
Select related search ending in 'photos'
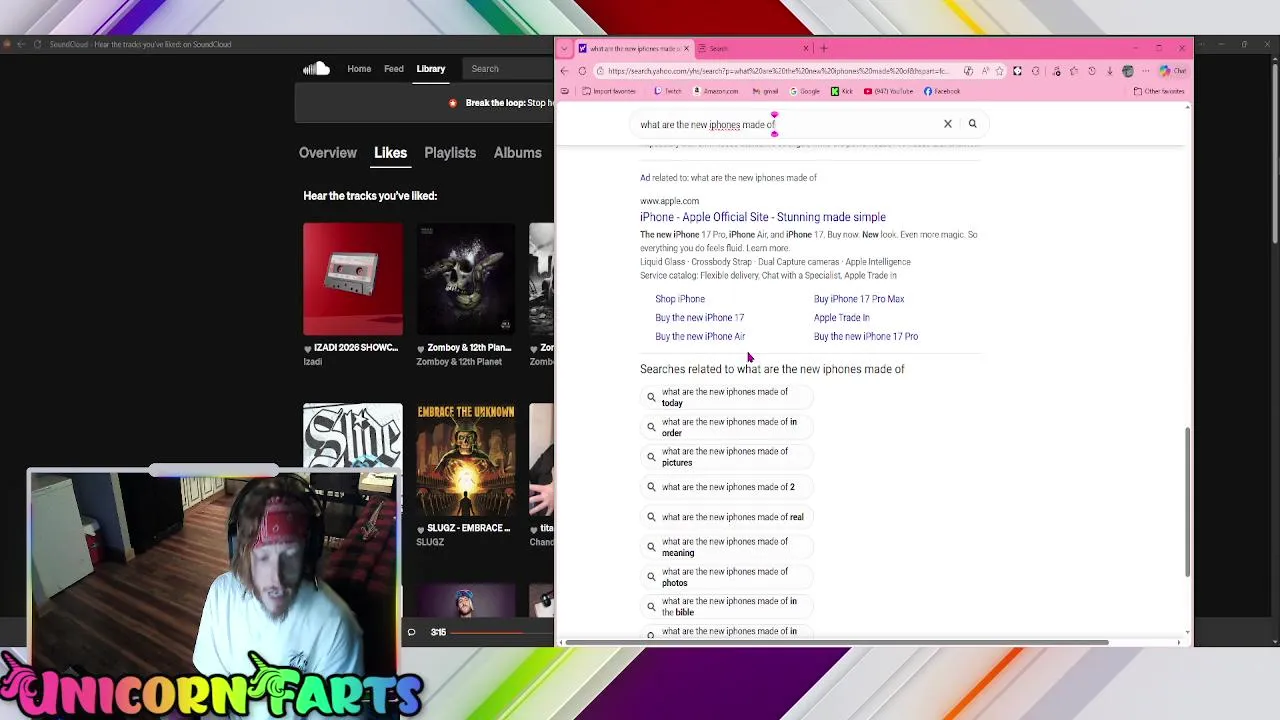(x=725, y=577)
